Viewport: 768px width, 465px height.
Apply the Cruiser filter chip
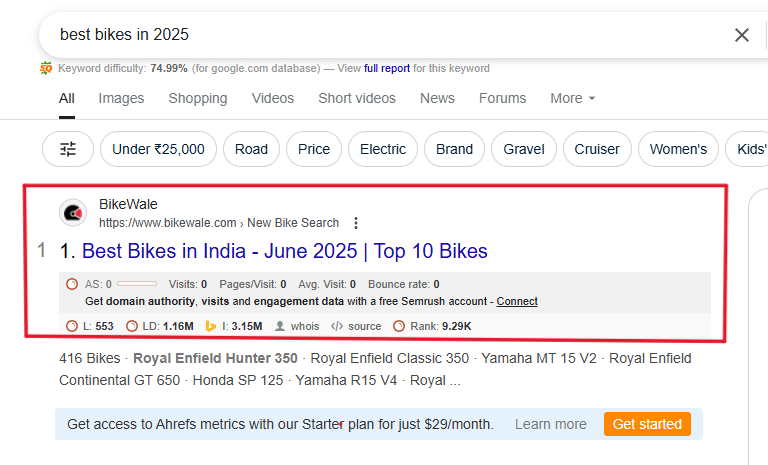[x=597, y=149]
